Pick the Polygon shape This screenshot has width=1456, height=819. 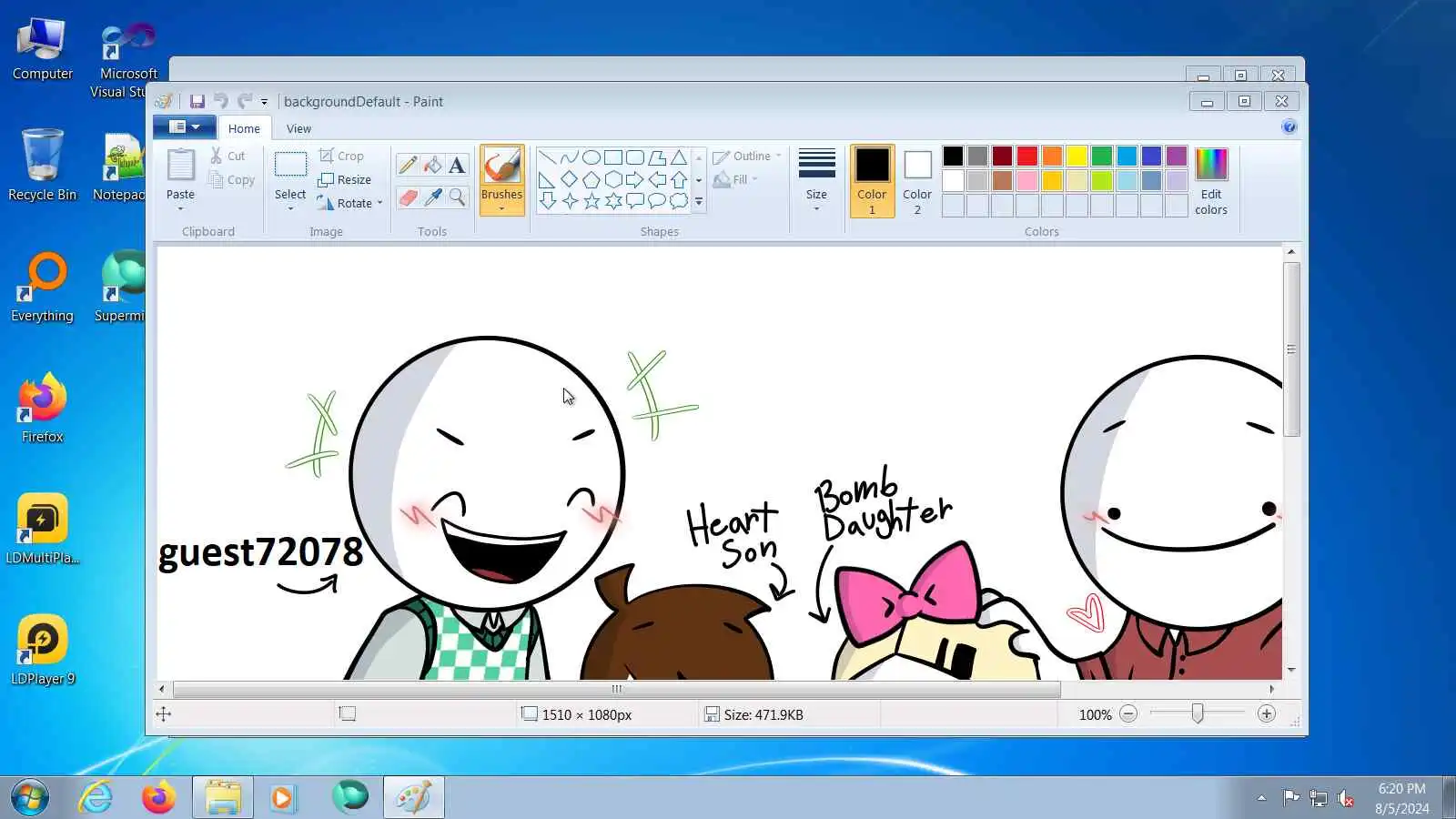tap(656, 157)
